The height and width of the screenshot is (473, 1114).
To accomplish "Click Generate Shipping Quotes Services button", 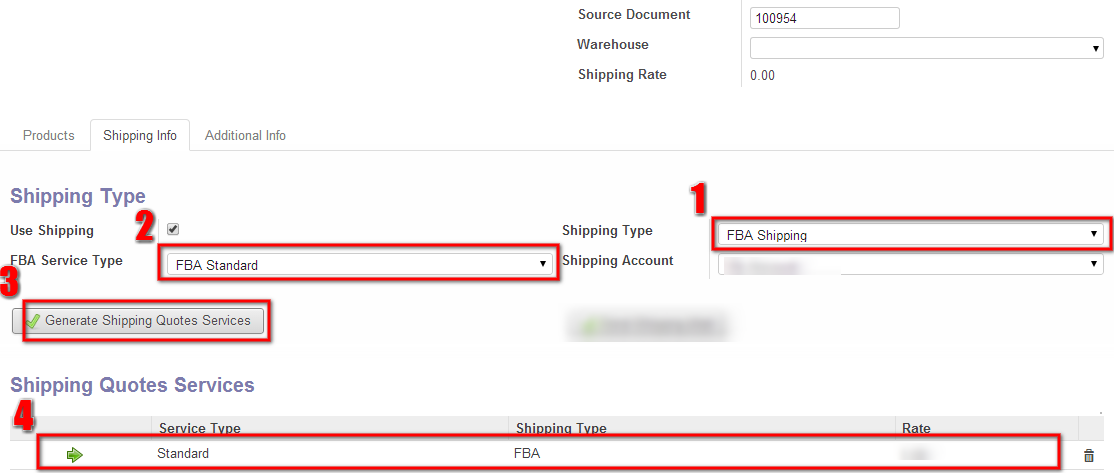I will click(x=139, y=321).
